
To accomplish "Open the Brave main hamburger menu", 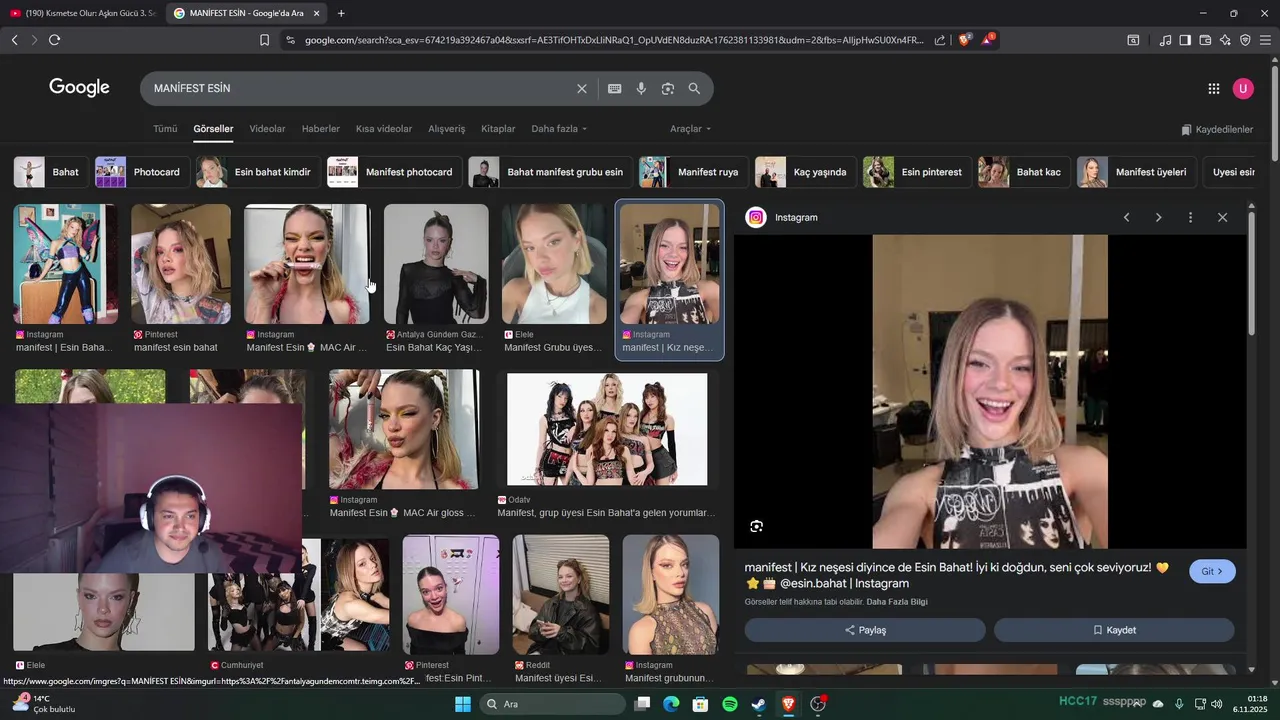I will pos(1265,40).
